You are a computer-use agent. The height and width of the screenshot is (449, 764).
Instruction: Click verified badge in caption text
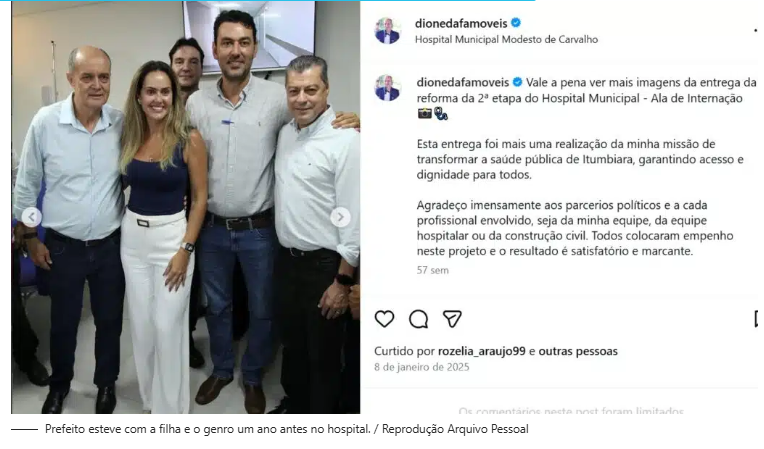coord(517,82)
